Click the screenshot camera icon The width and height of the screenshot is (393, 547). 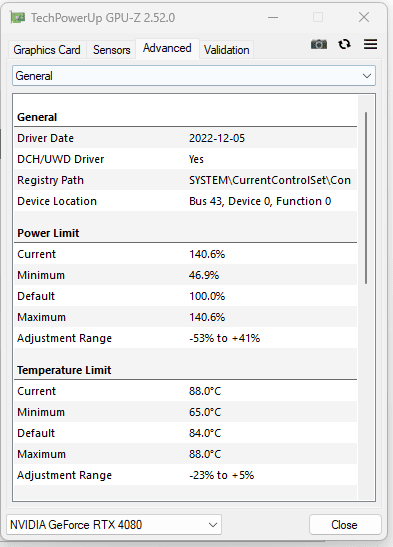click(x=319, y=44)
